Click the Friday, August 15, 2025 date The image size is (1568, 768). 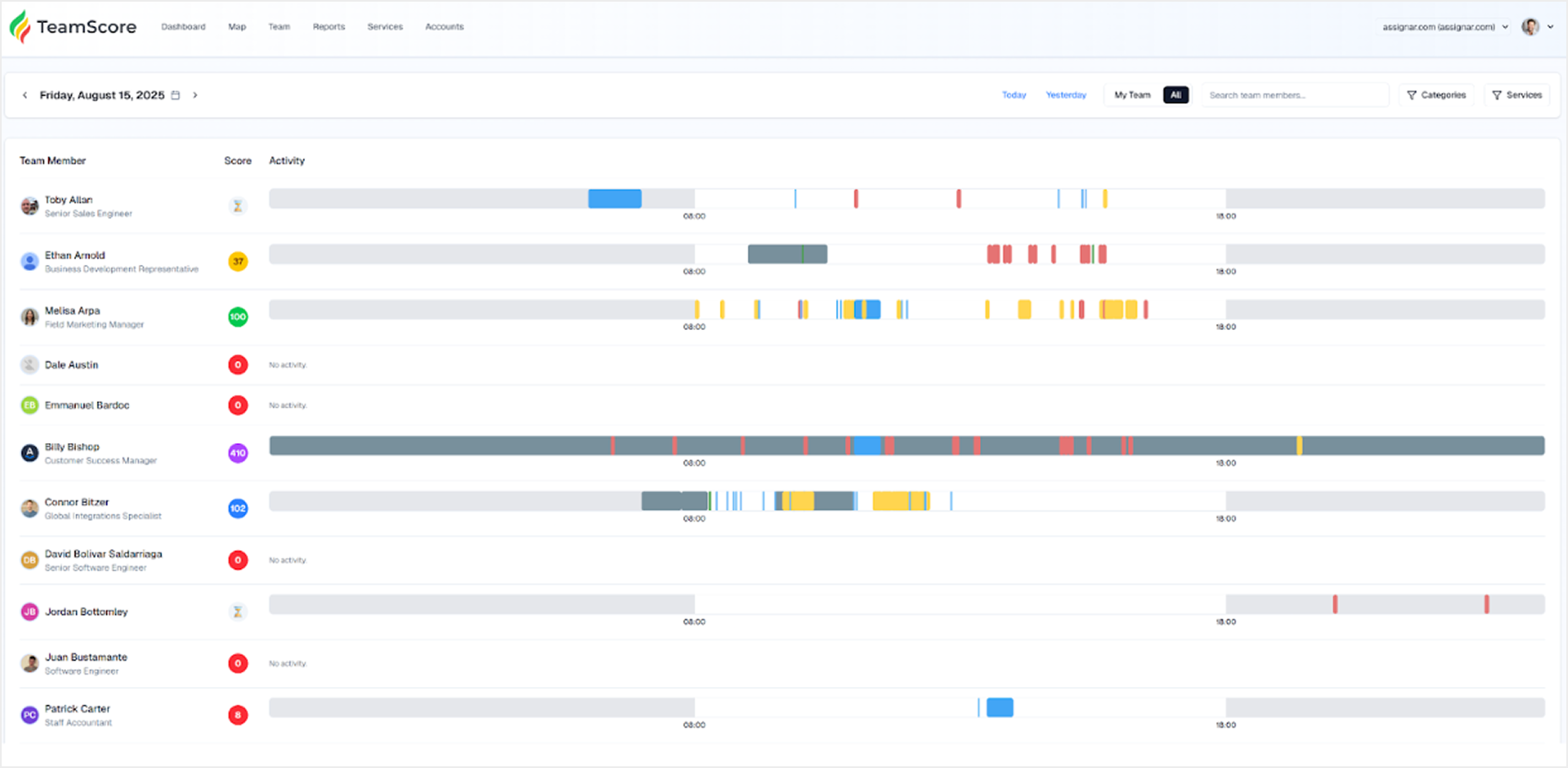[x=102, y=95]
